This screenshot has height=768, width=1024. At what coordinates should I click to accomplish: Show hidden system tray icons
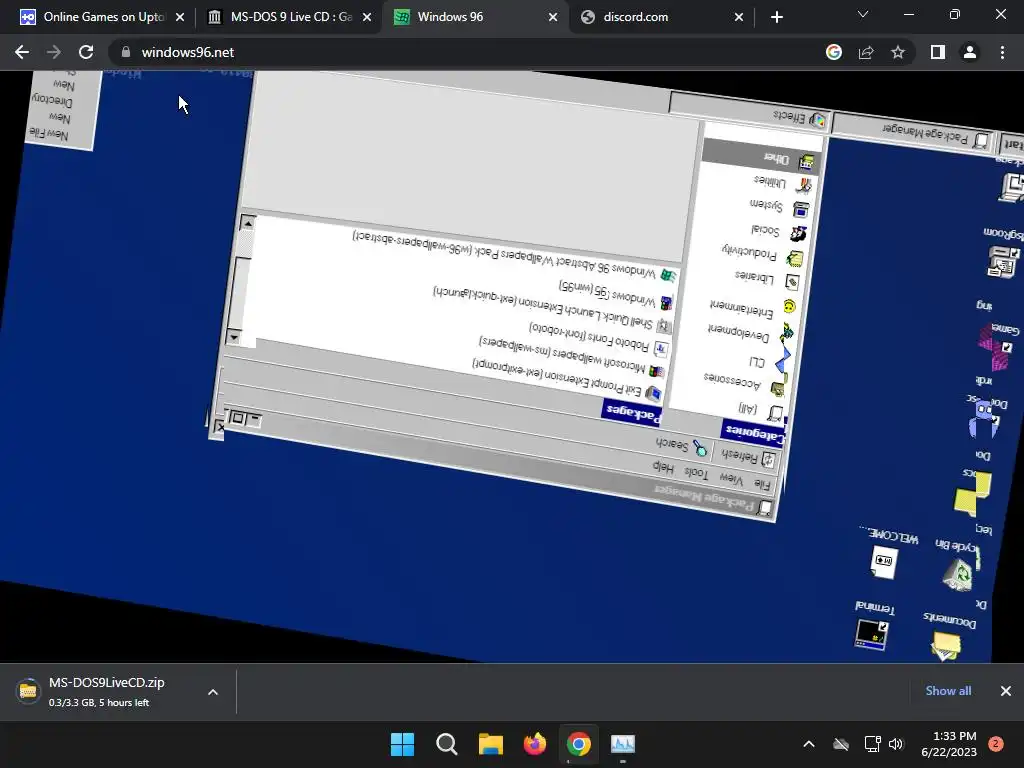(808, 744)
